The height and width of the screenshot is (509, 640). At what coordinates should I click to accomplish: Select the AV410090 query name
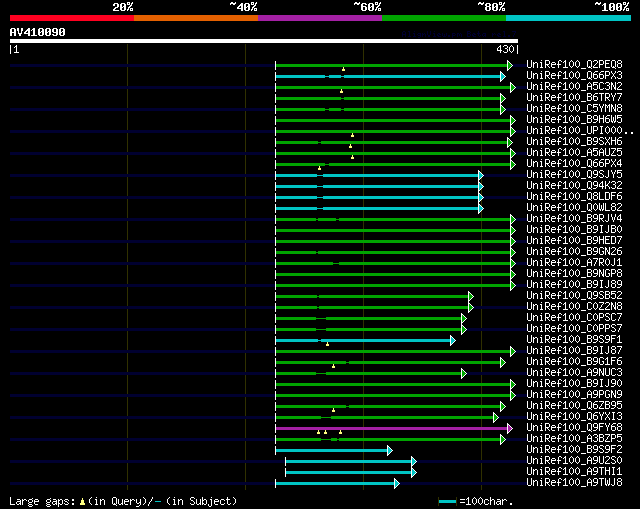pyautogui.click(x=38, y=32)
